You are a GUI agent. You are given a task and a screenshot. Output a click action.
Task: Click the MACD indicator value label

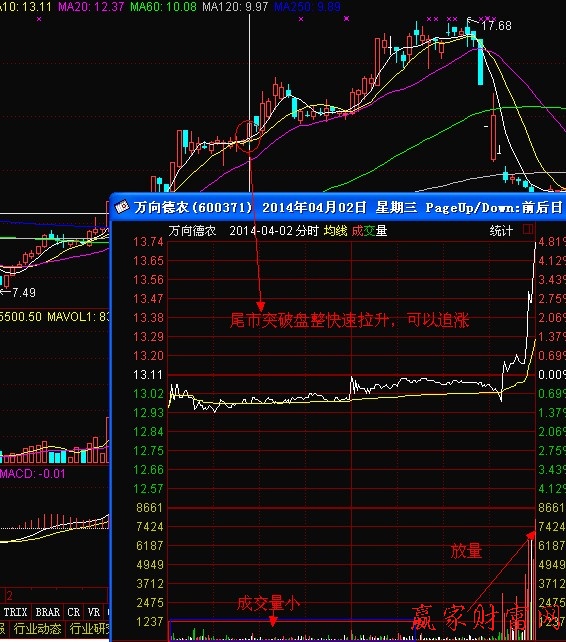(32, 474)
